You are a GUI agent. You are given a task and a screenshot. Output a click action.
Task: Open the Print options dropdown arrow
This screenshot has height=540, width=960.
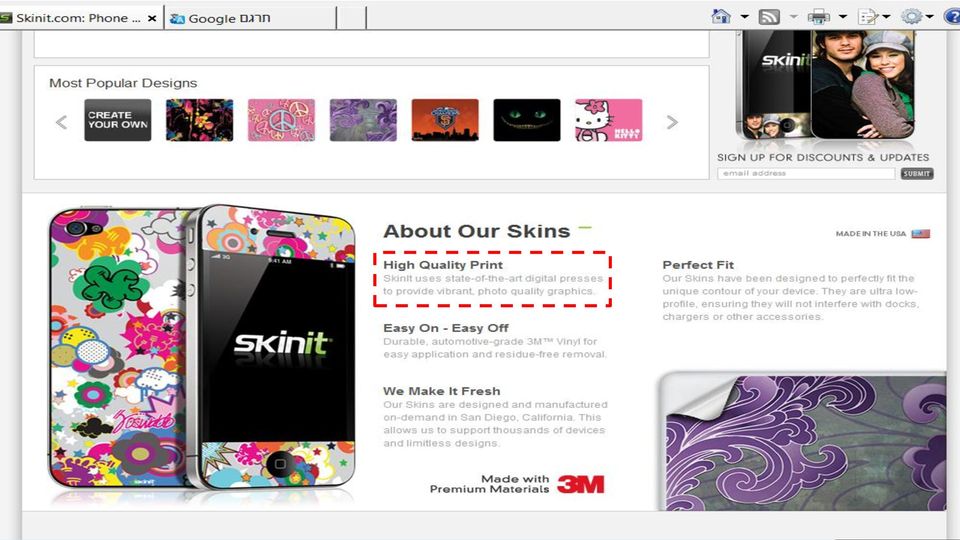[x=842, y=17]
